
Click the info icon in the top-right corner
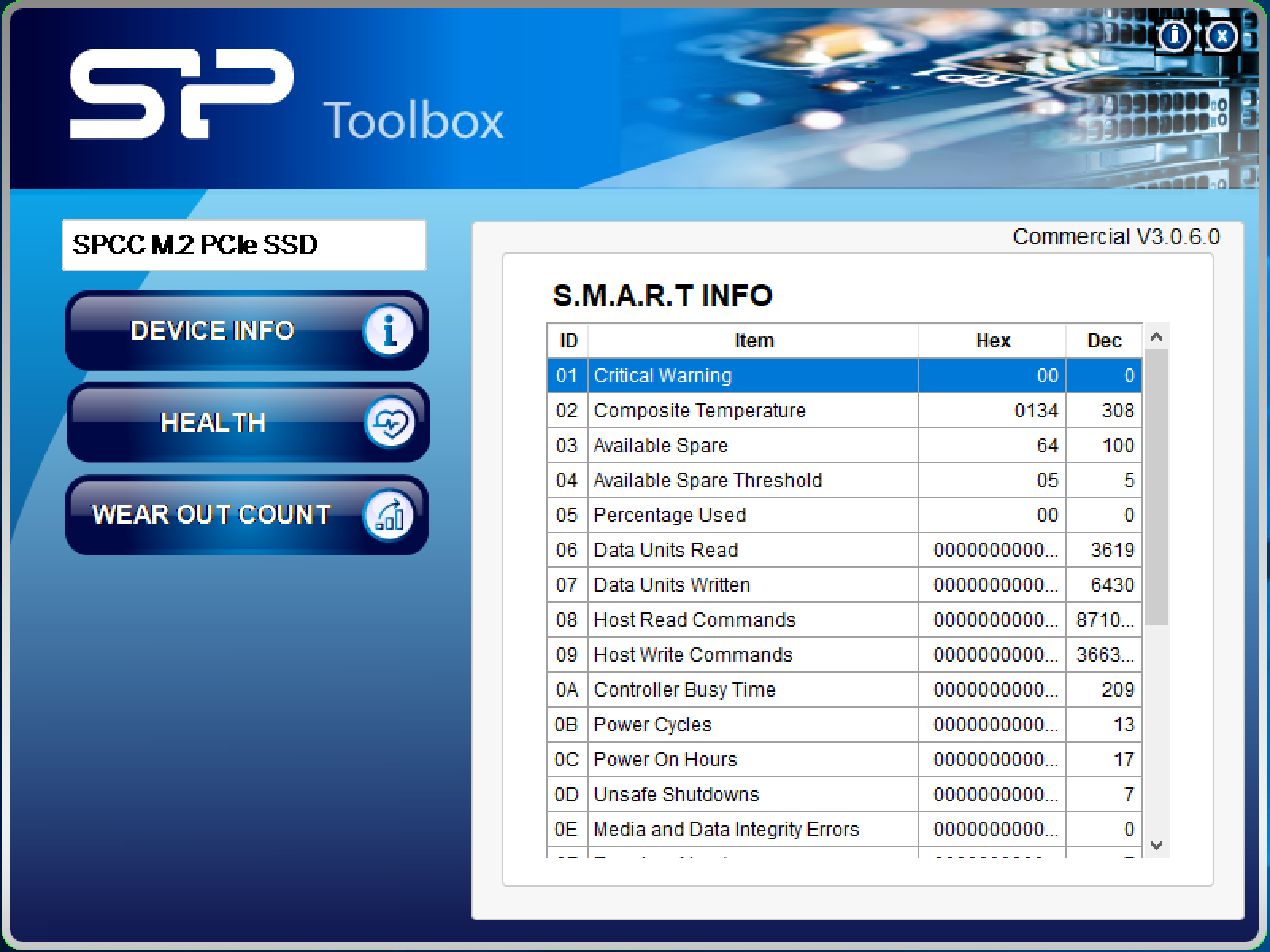[1175, 36]
